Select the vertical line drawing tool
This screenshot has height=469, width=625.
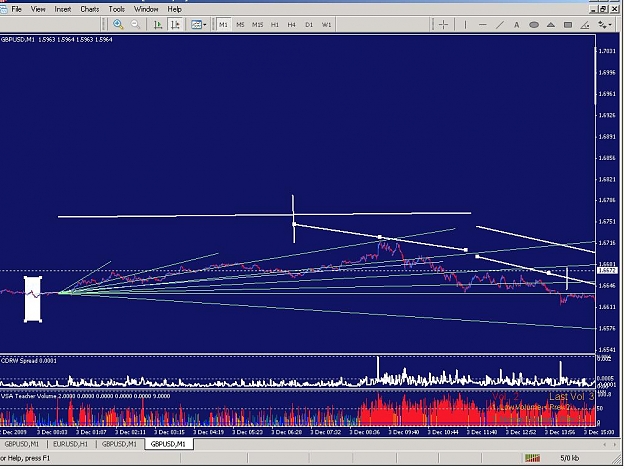click(465, 25)
